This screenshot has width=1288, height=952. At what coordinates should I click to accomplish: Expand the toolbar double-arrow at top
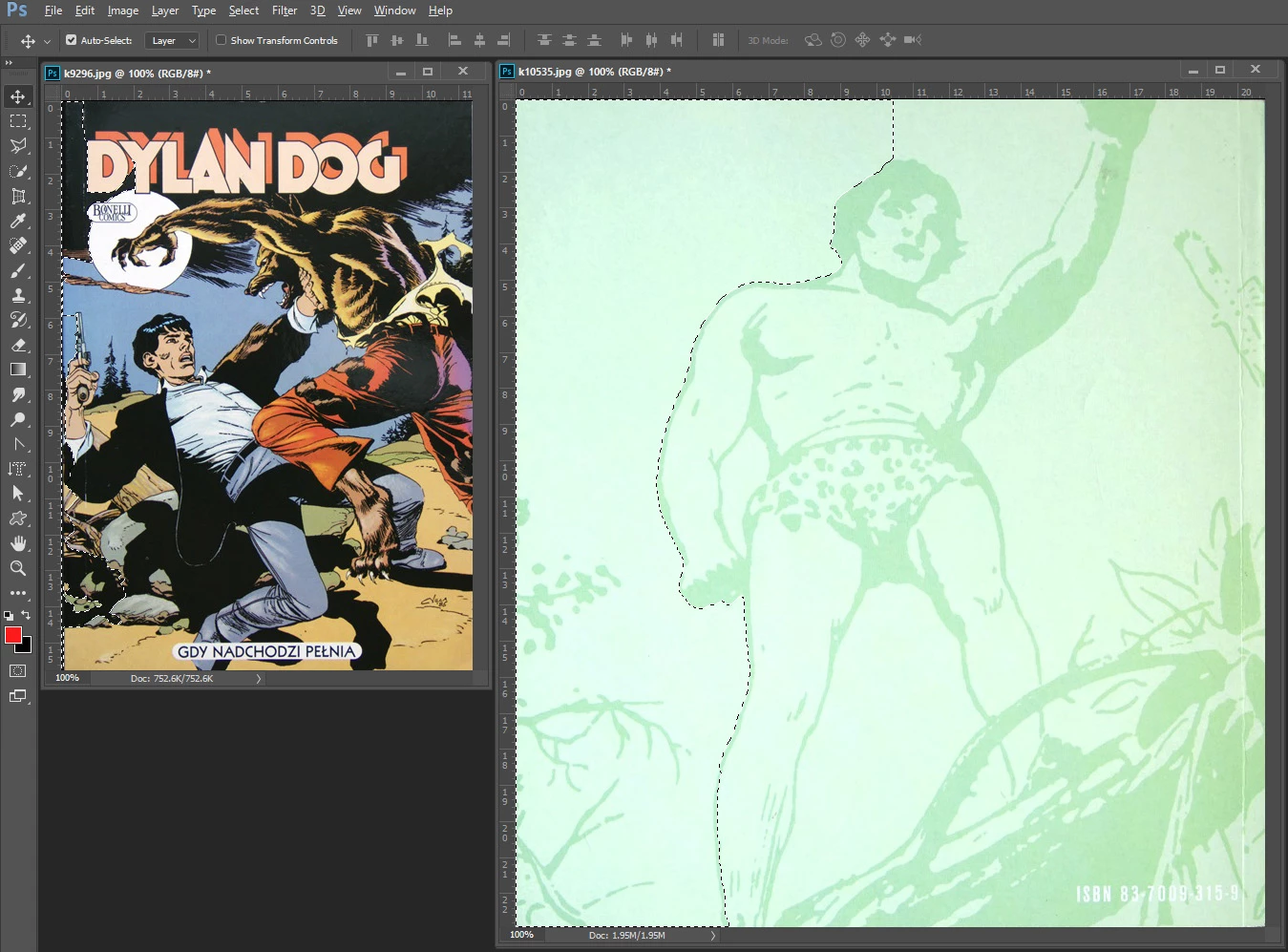[x=10, y=63]
